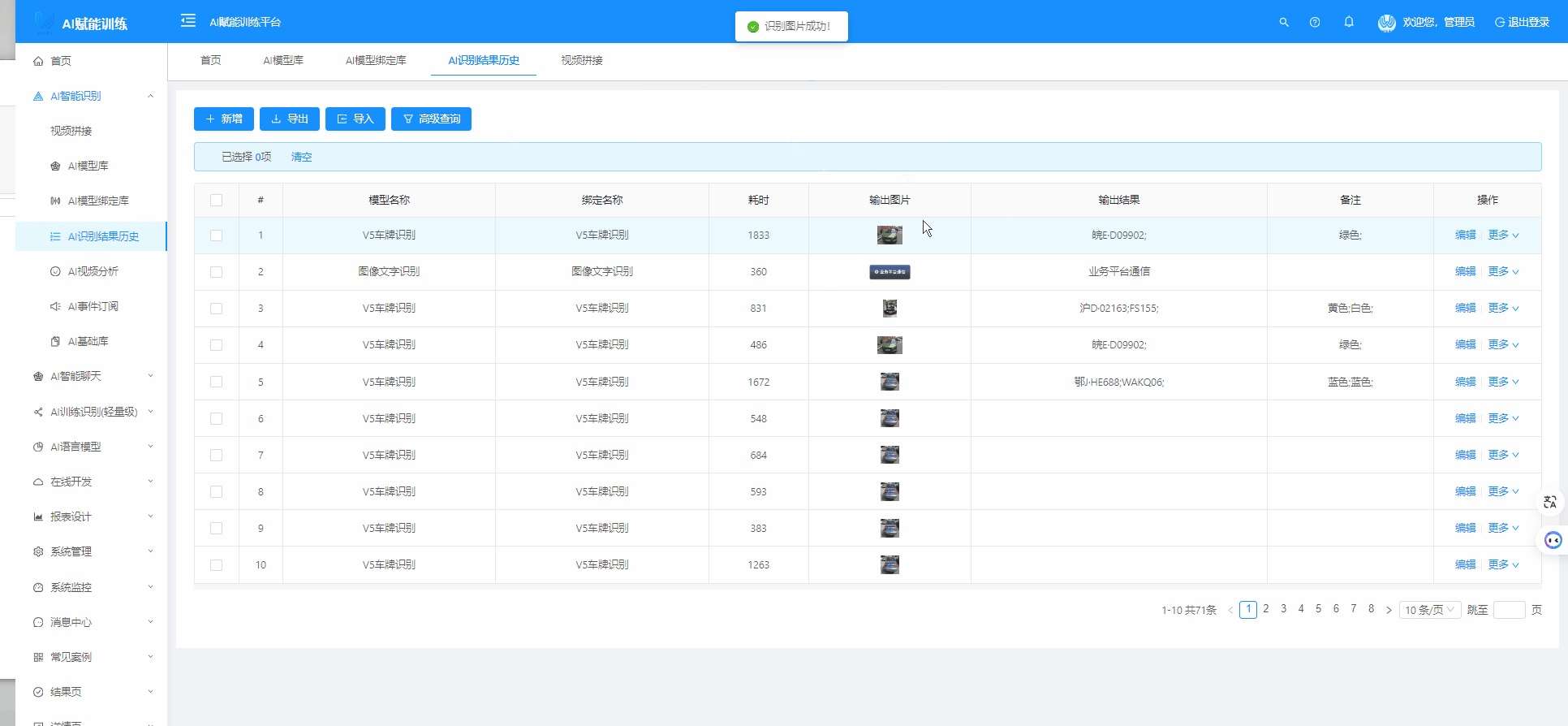Image resolution: width=1568 pixels, height=726 pixels.
Task: Open the AI模型绑定库 sidebar item
Action: [x=91, y=201]
